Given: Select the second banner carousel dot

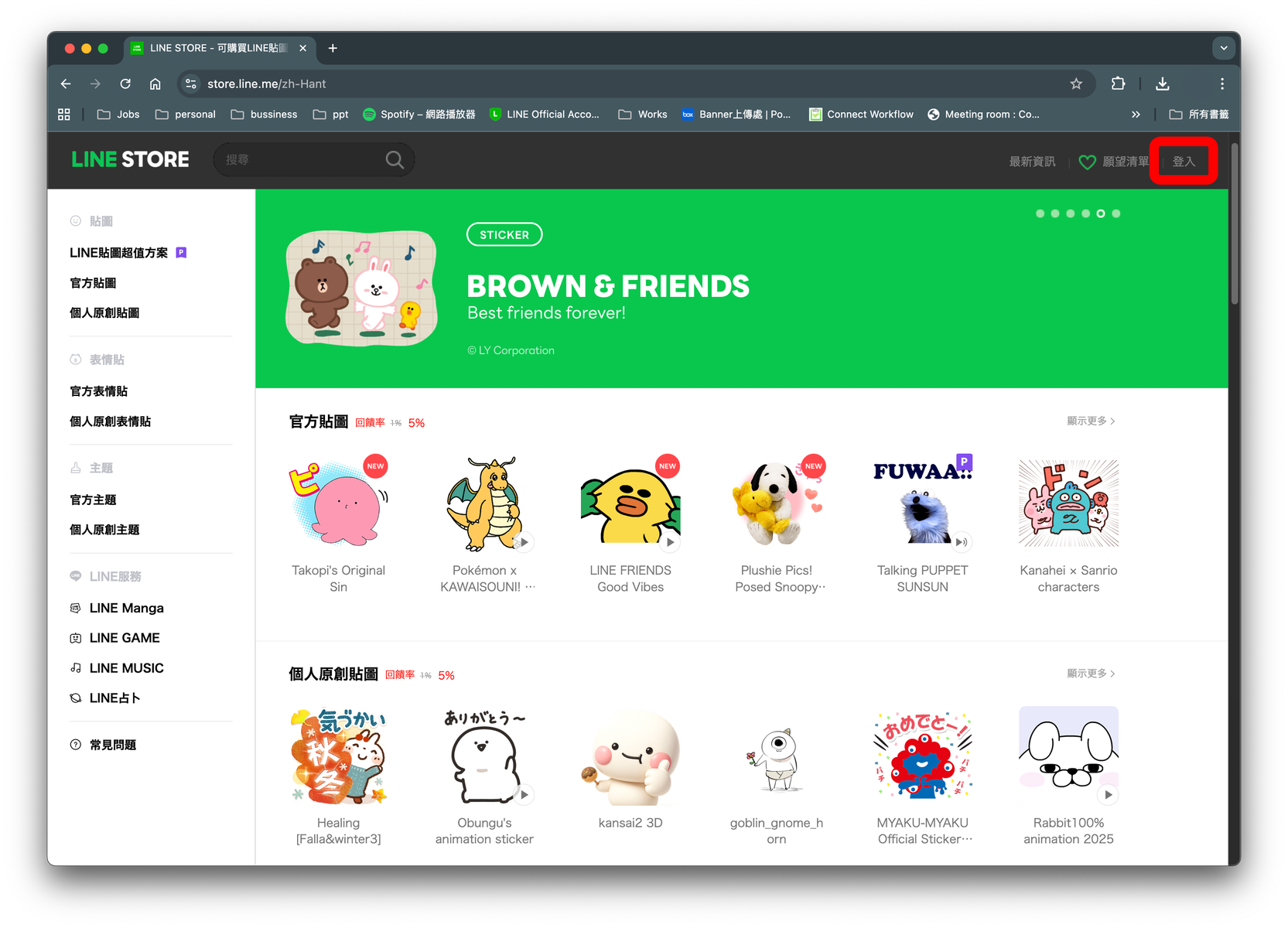Looking at the screenshot, I should coord(1055,213).
